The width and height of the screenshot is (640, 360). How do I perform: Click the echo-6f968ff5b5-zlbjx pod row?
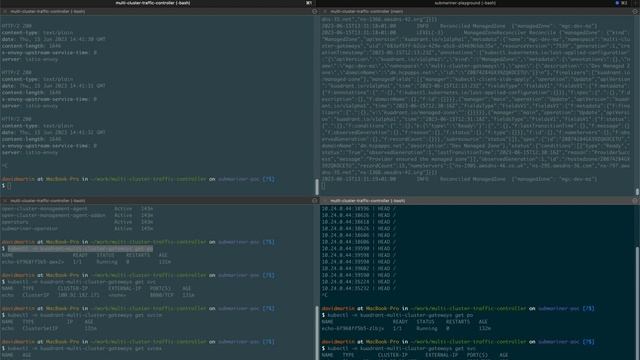click(x=406, y=329)
